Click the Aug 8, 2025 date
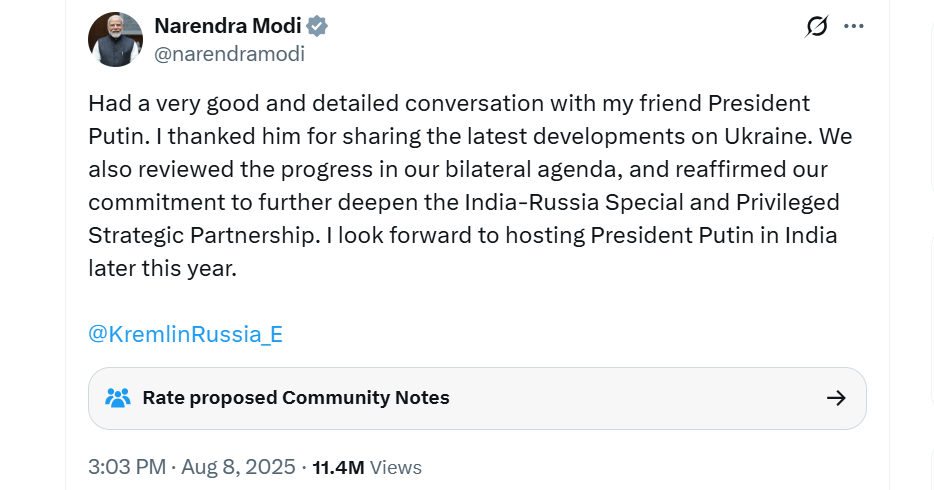The width and height of the screenshot is (934, 490). [x=238, y=467]
